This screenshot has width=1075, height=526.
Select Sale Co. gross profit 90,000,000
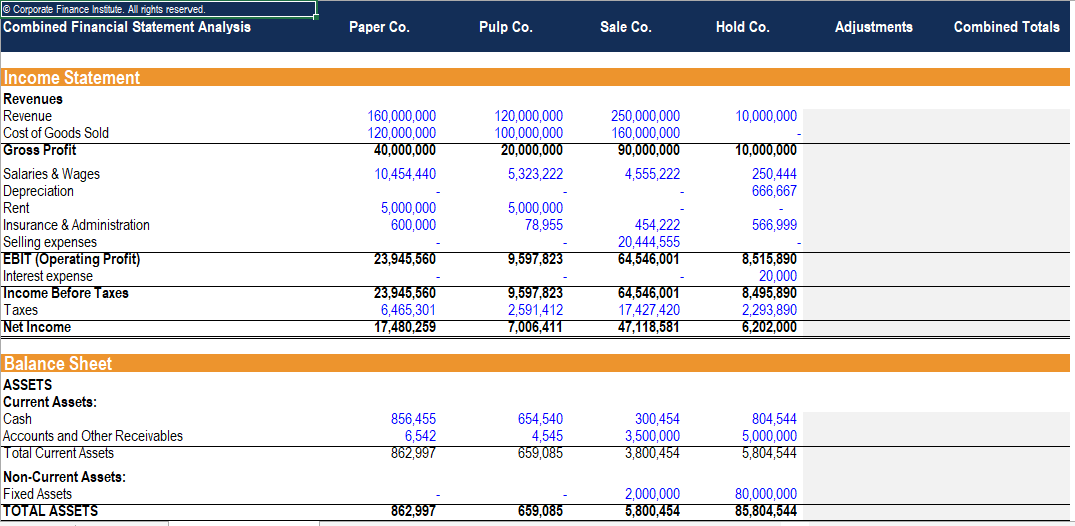coord(649,150)
